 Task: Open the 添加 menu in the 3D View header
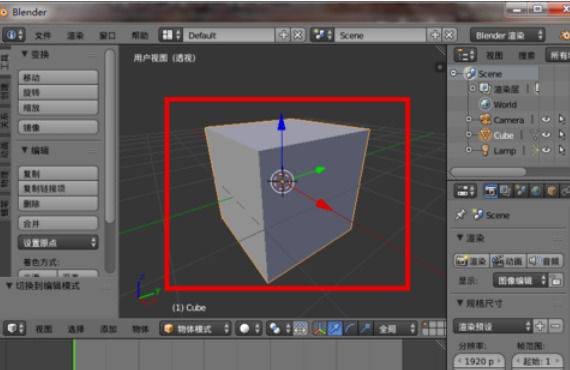[108, 329]
